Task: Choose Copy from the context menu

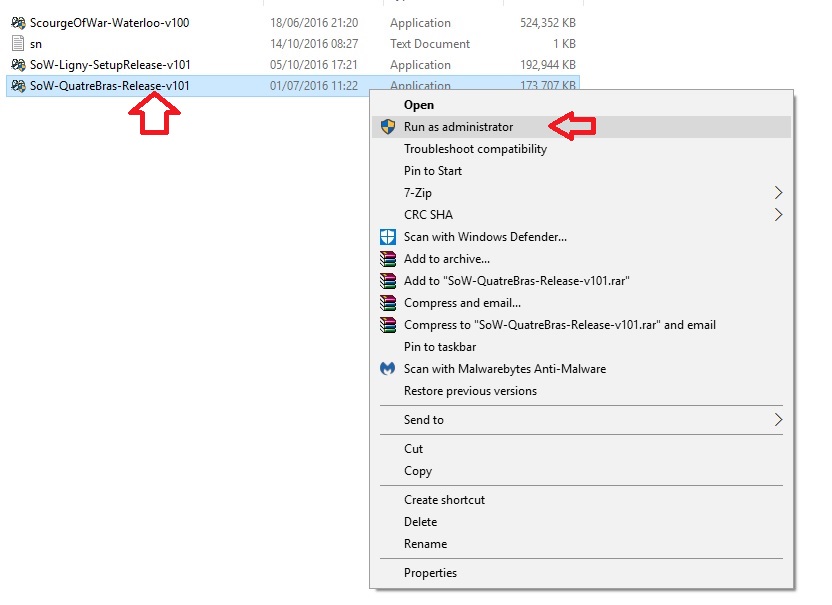Action: (582, 471)
